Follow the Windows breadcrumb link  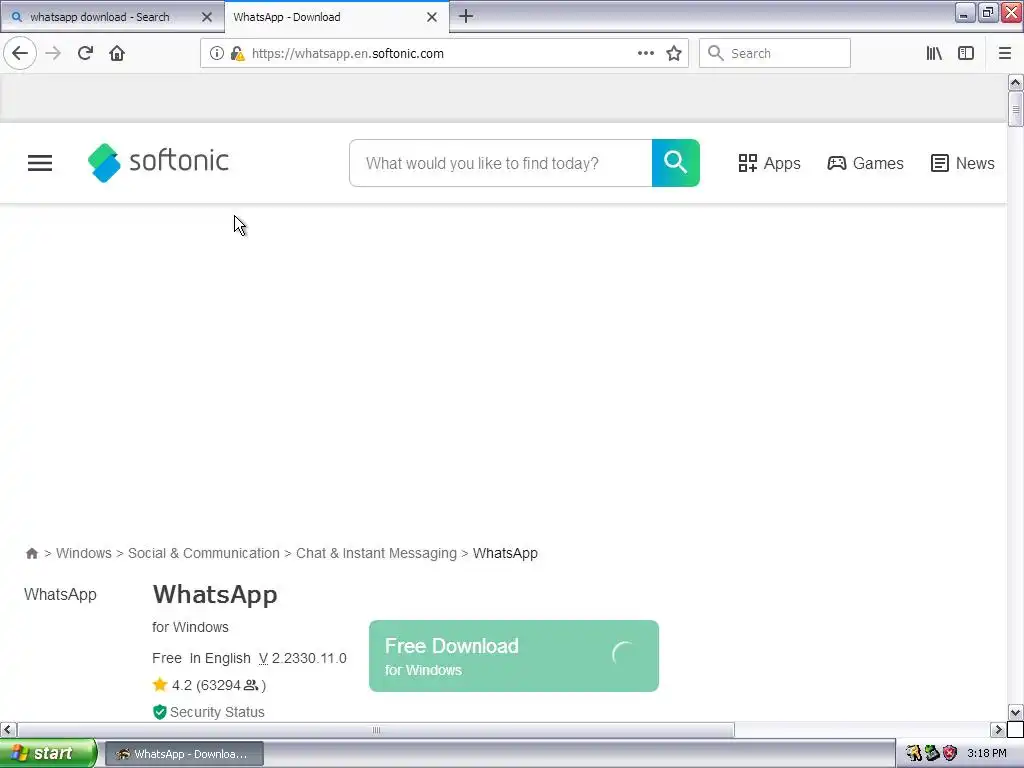84,553
